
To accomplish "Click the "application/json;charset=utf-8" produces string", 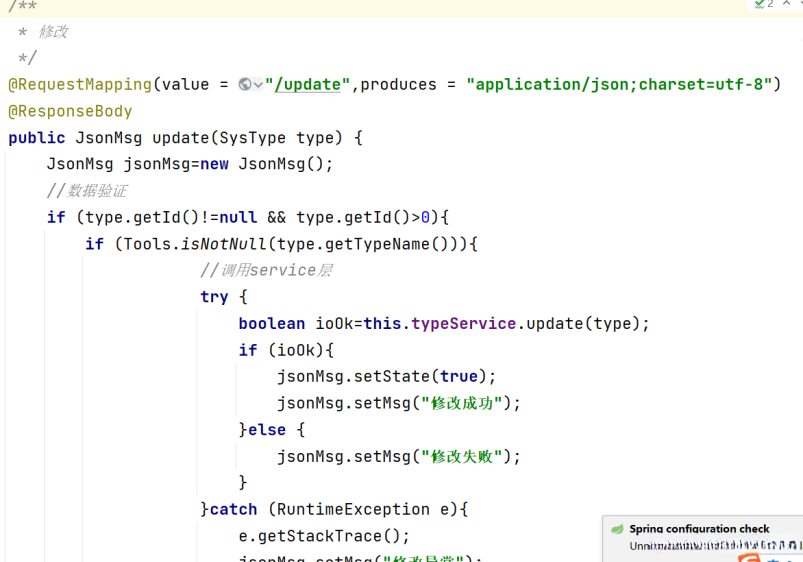I will [x=620, y=85].
